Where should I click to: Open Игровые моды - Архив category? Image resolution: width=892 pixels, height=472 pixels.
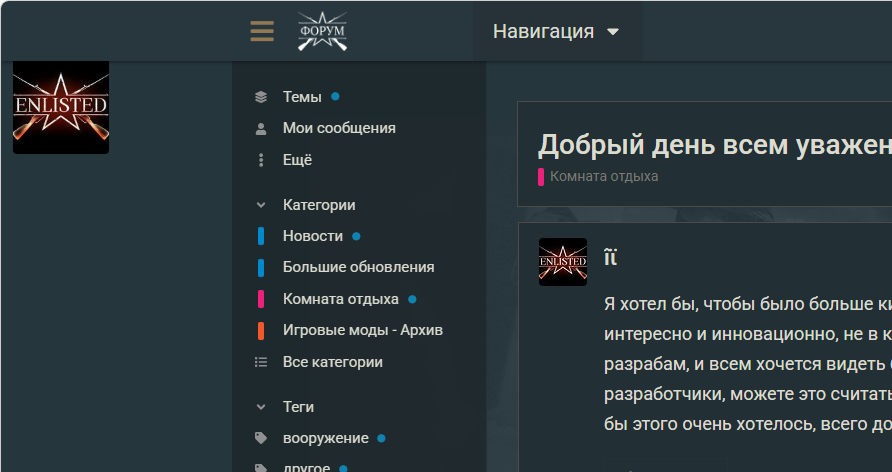click(362, 330)
